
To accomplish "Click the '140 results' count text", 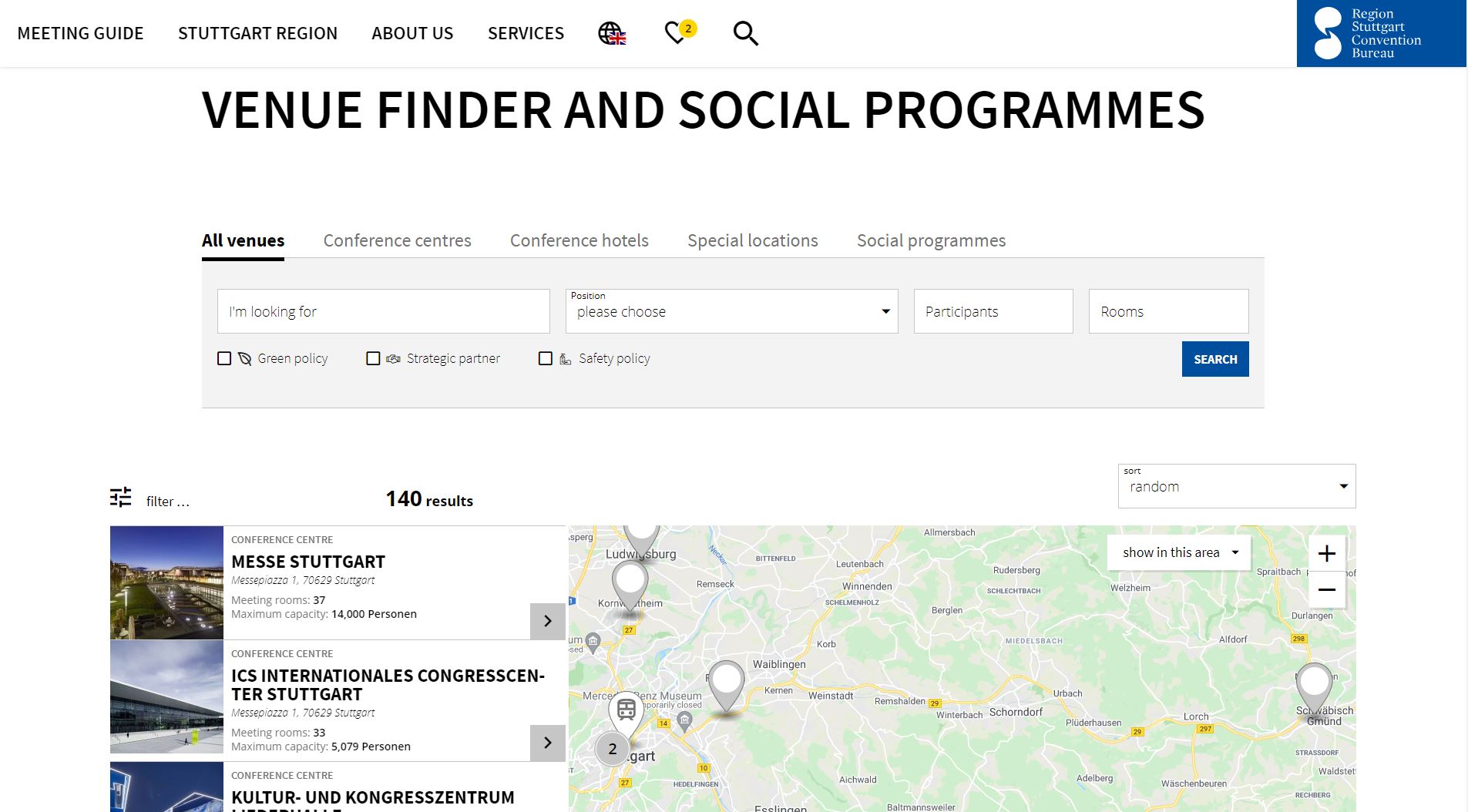I will tap(429, 499).
